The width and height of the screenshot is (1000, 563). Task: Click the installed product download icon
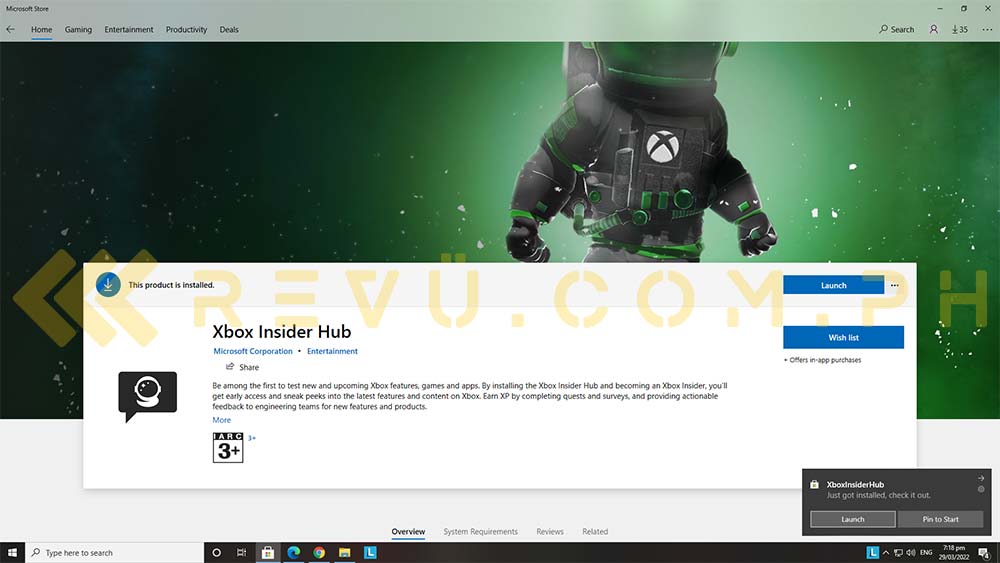(x=108, y=284)
